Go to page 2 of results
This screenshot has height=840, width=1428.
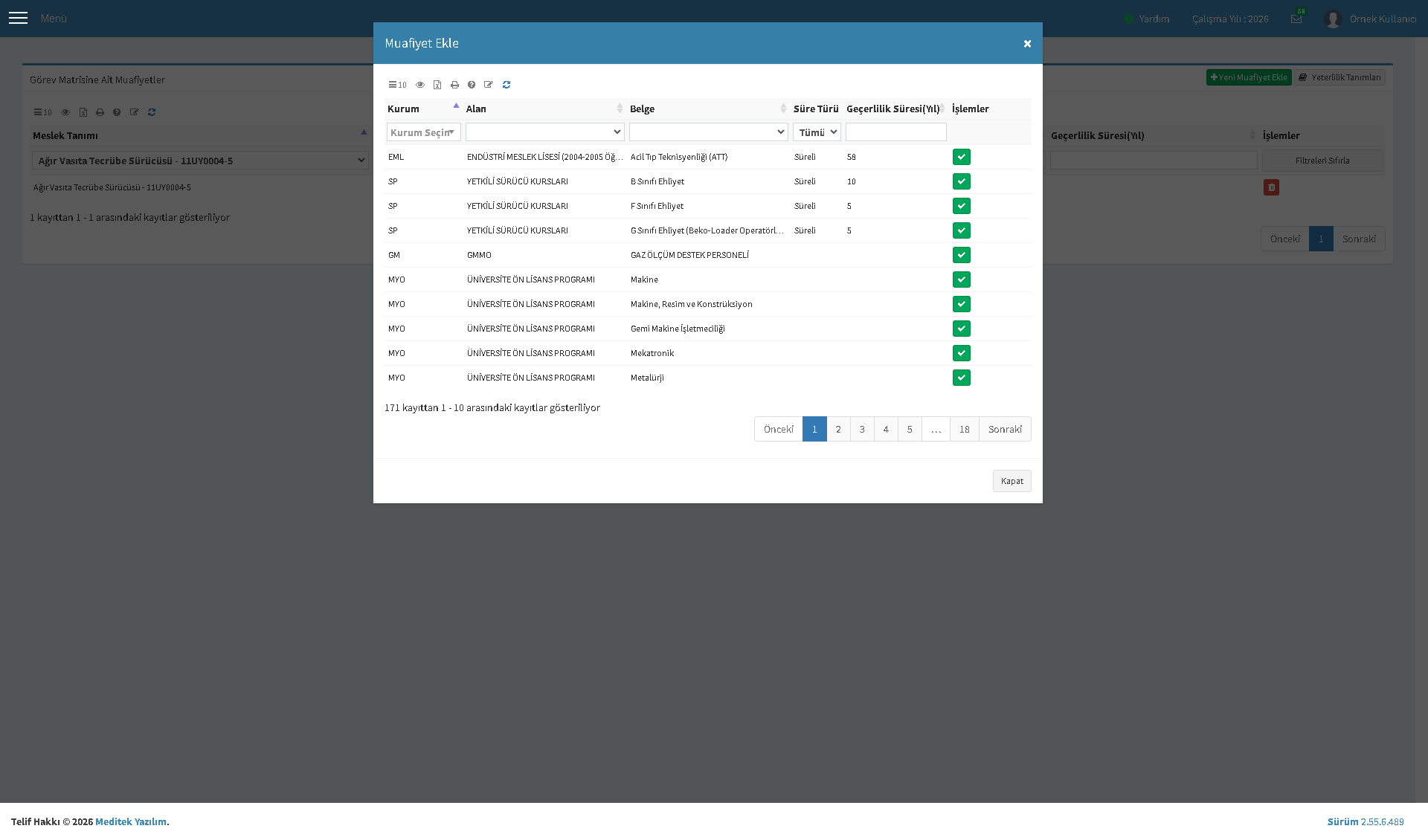click(x=838, y=429)
